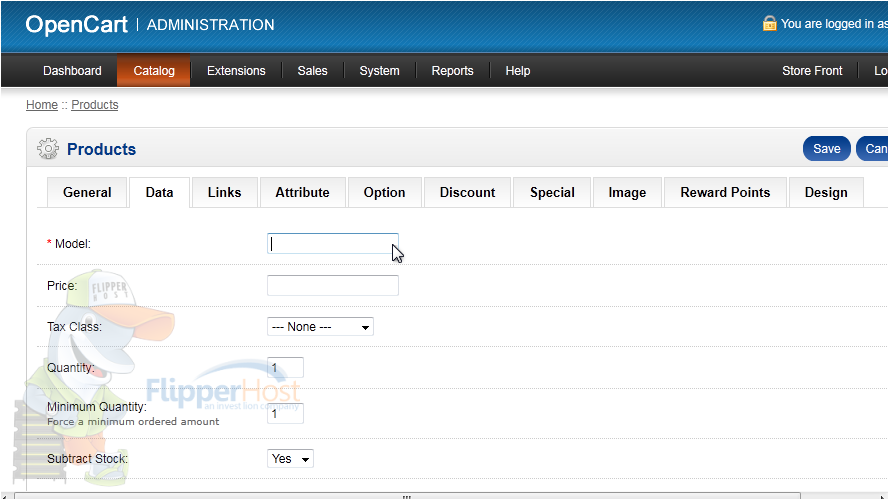This screenshot has width=889, height=500.
Task: Click the OpenCart logo text
Action: coord(77,24)
